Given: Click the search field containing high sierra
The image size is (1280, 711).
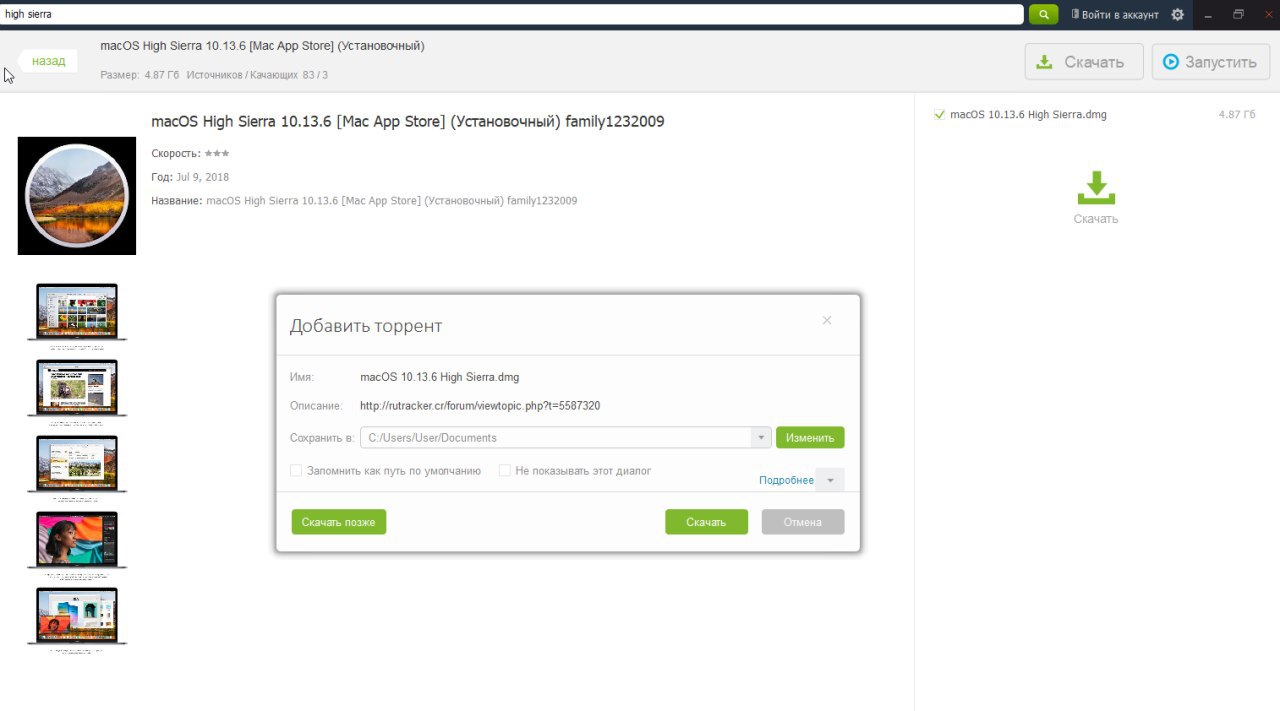Looking at the screenshot, I should [512, 14].
